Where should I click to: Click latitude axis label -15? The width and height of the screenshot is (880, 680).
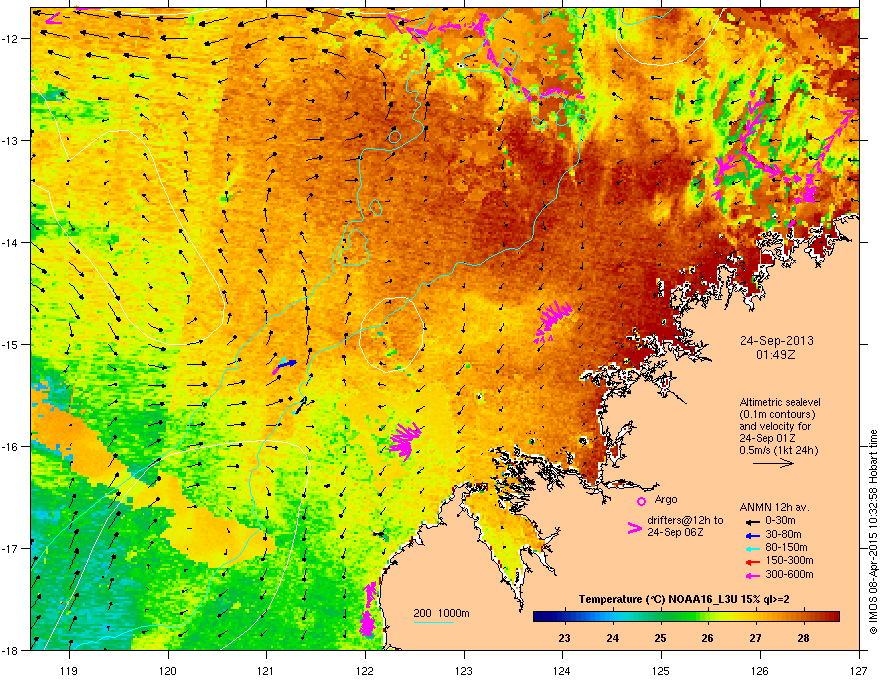point(11,344)
